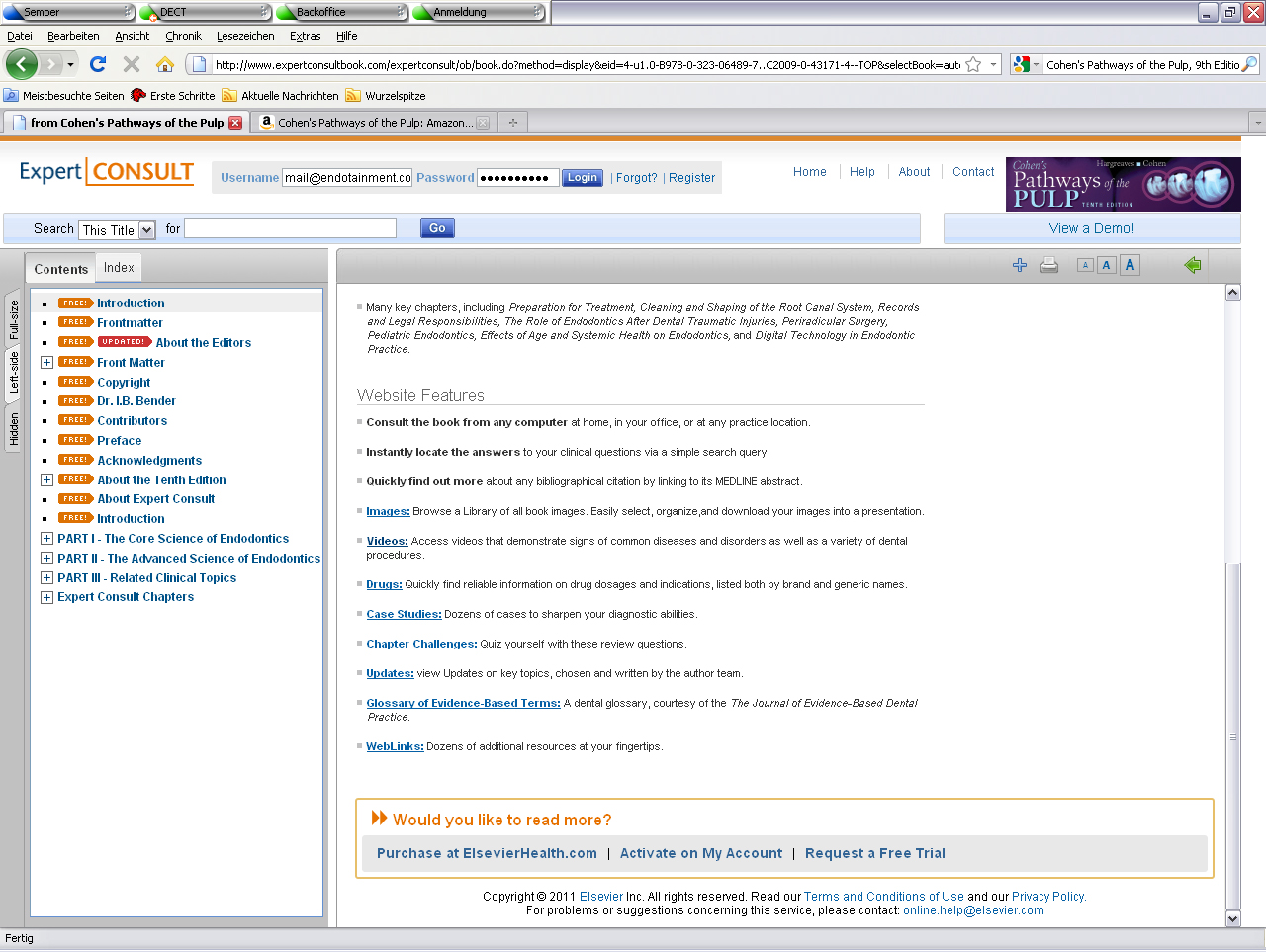Click the green back arrow in reader toolbar
Image resolution: width=1266 pixels, height=952 pixels.
pos(1192,265)
